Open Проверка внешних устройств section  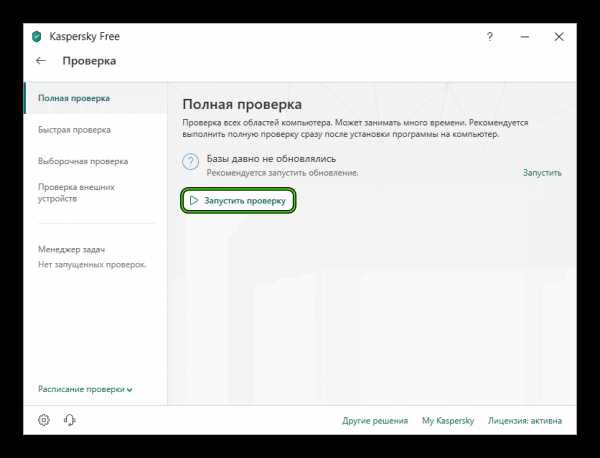76,192
